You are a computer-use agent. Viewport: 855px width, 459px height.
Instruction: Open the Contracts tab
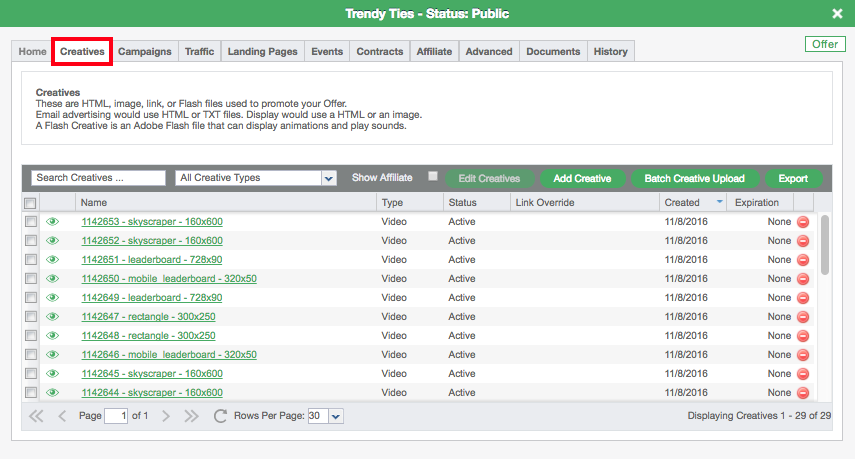380,51
